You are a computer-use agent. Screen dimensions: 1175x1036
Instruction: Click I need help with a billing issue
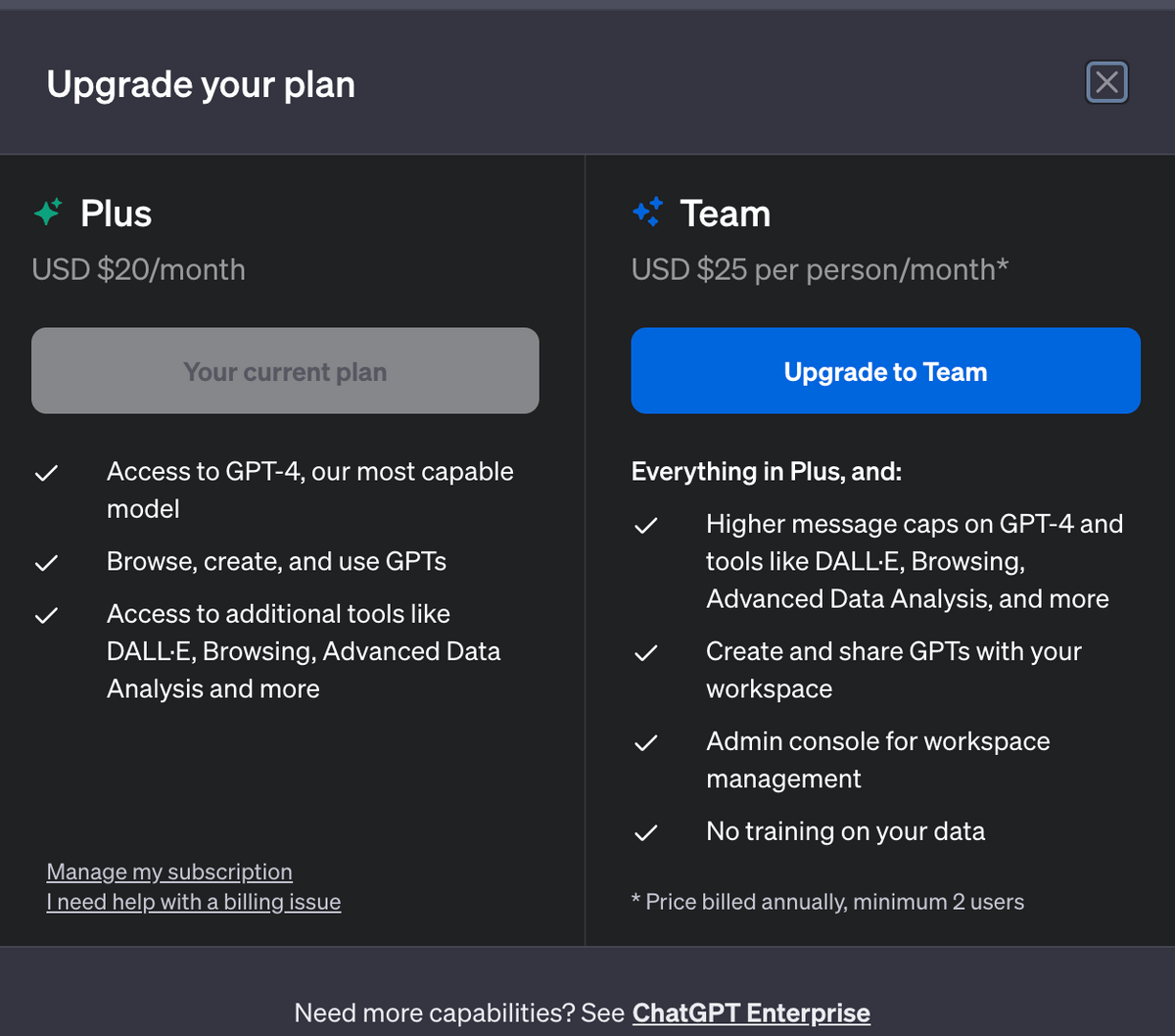pos(193,902)
